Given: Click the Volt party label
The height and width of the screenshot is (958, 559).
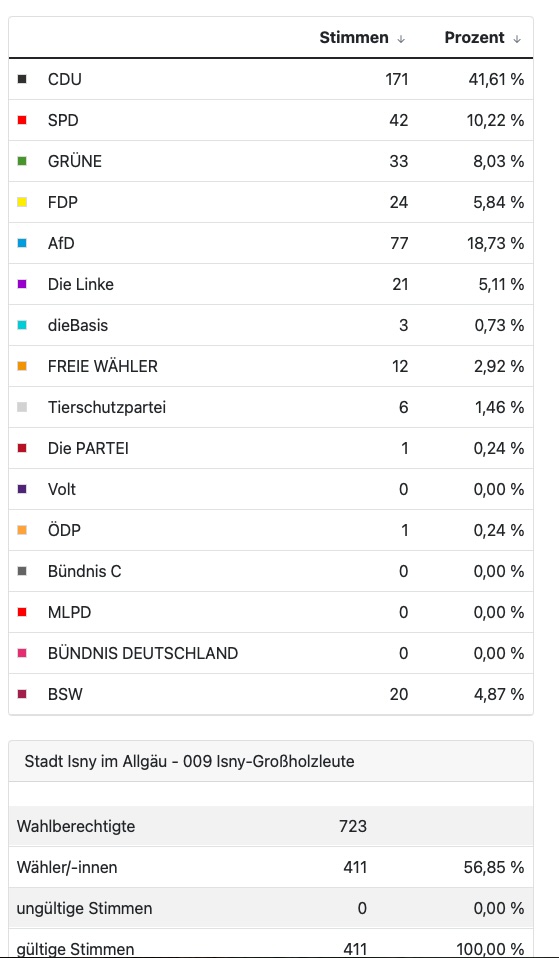Looking at the screenshot, I should 62,489.
